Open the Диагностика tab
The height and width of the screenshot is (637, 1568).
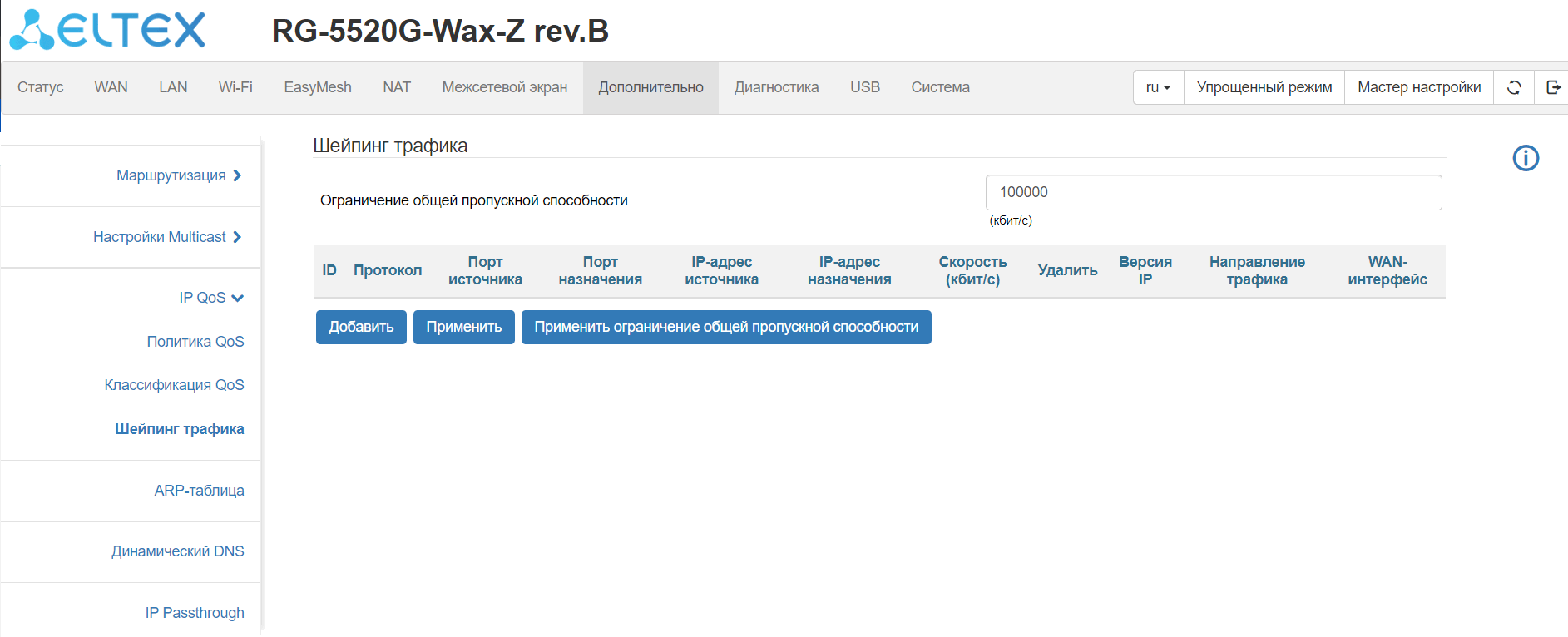(776, 87)
